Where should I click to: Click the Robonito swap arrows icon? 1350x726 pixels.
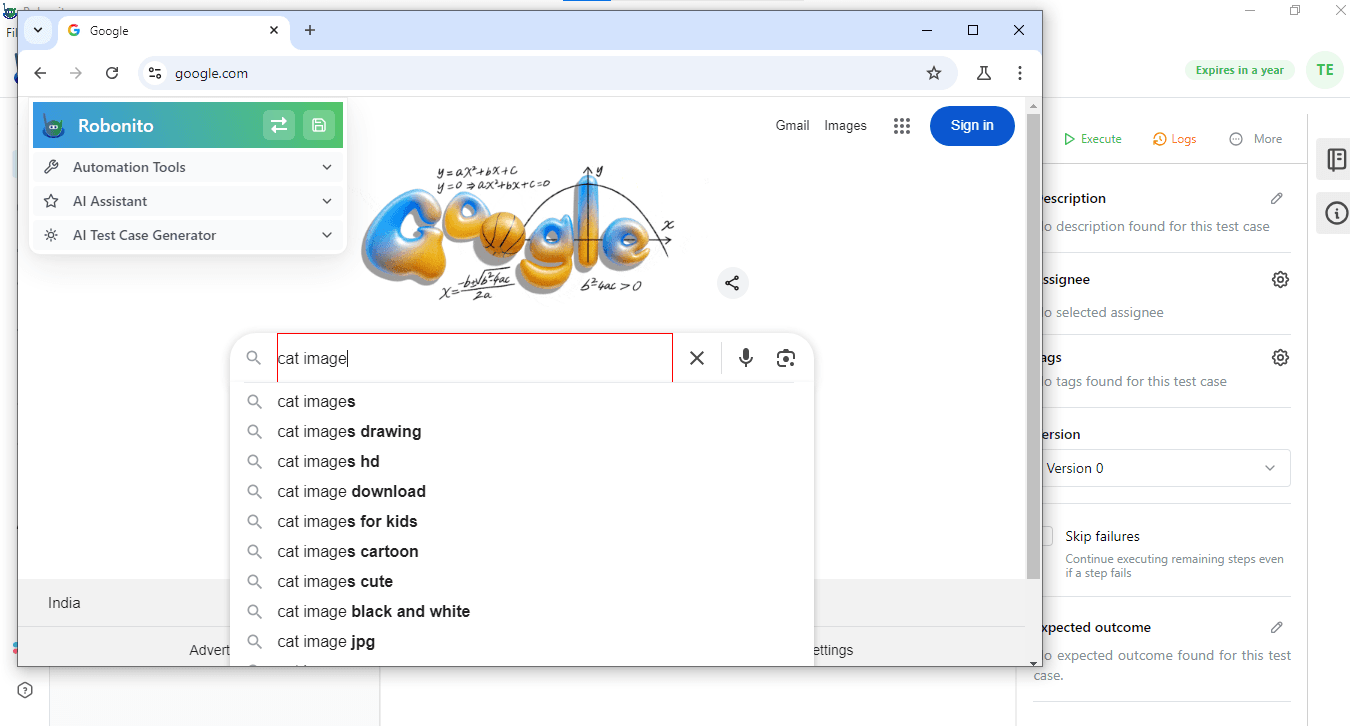point(279,125)
